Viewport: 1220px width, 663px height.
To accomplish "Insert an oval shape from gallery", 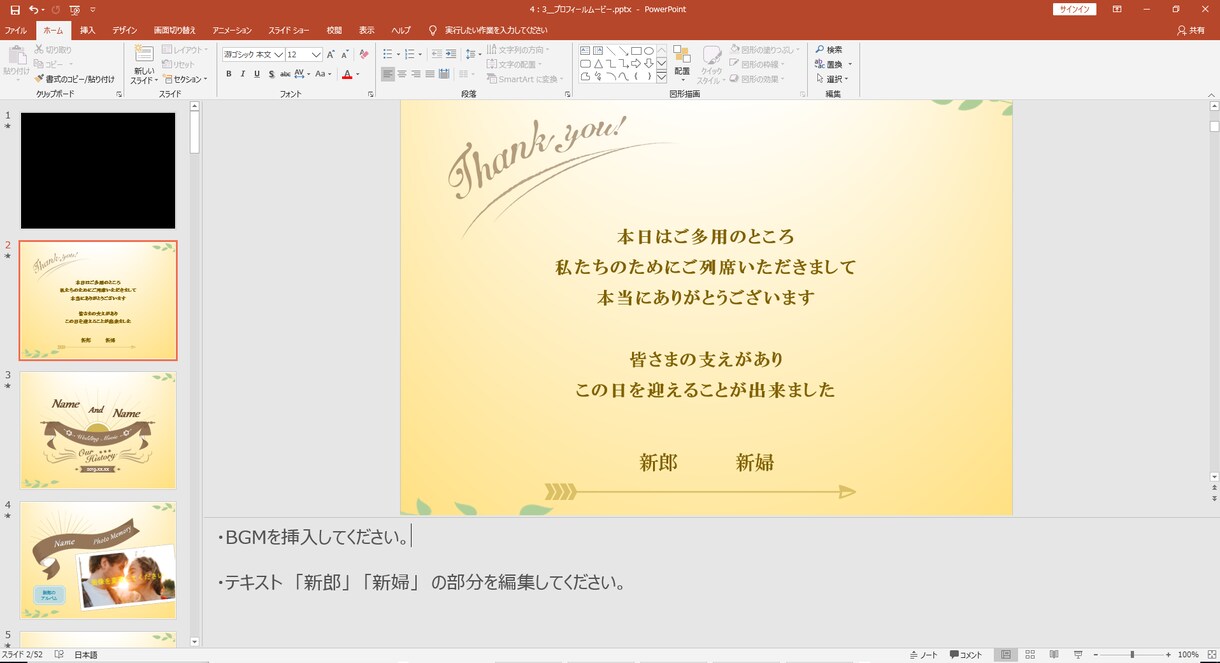I will pos(648,50).
